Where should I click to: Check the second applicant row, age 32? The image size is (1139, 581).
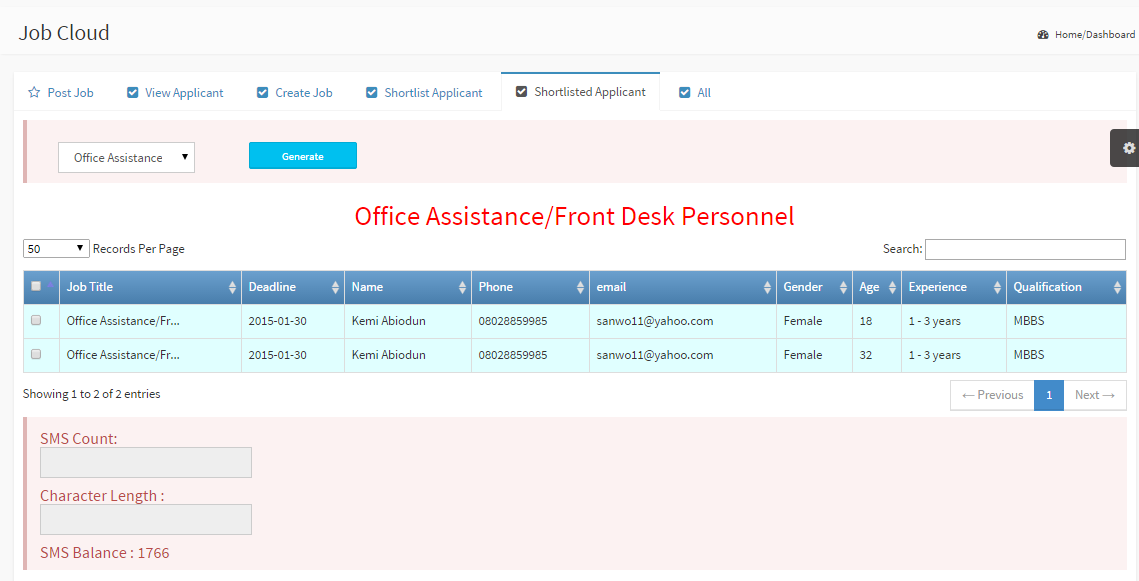(x=36, y=355)
